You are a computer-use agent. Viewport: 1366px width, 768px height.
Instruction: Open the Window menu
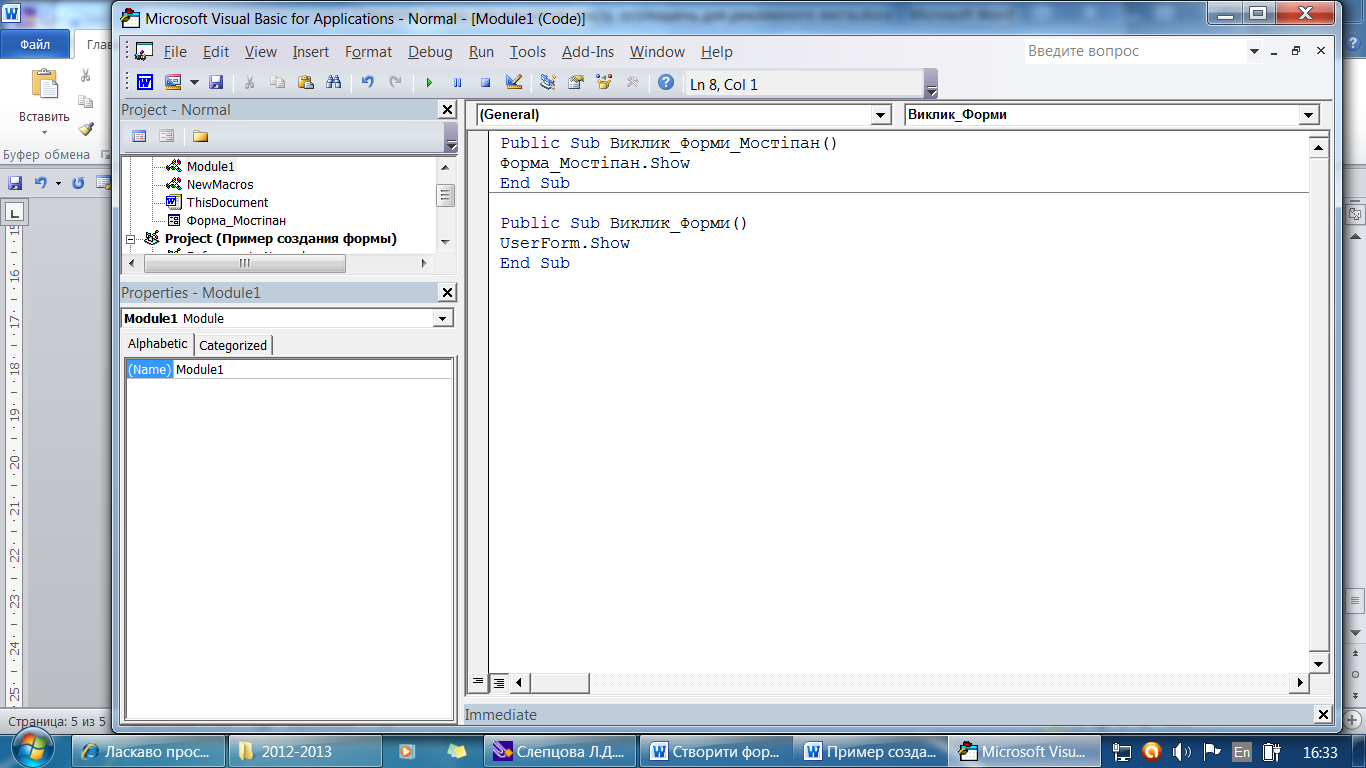[x=657, y=52]
